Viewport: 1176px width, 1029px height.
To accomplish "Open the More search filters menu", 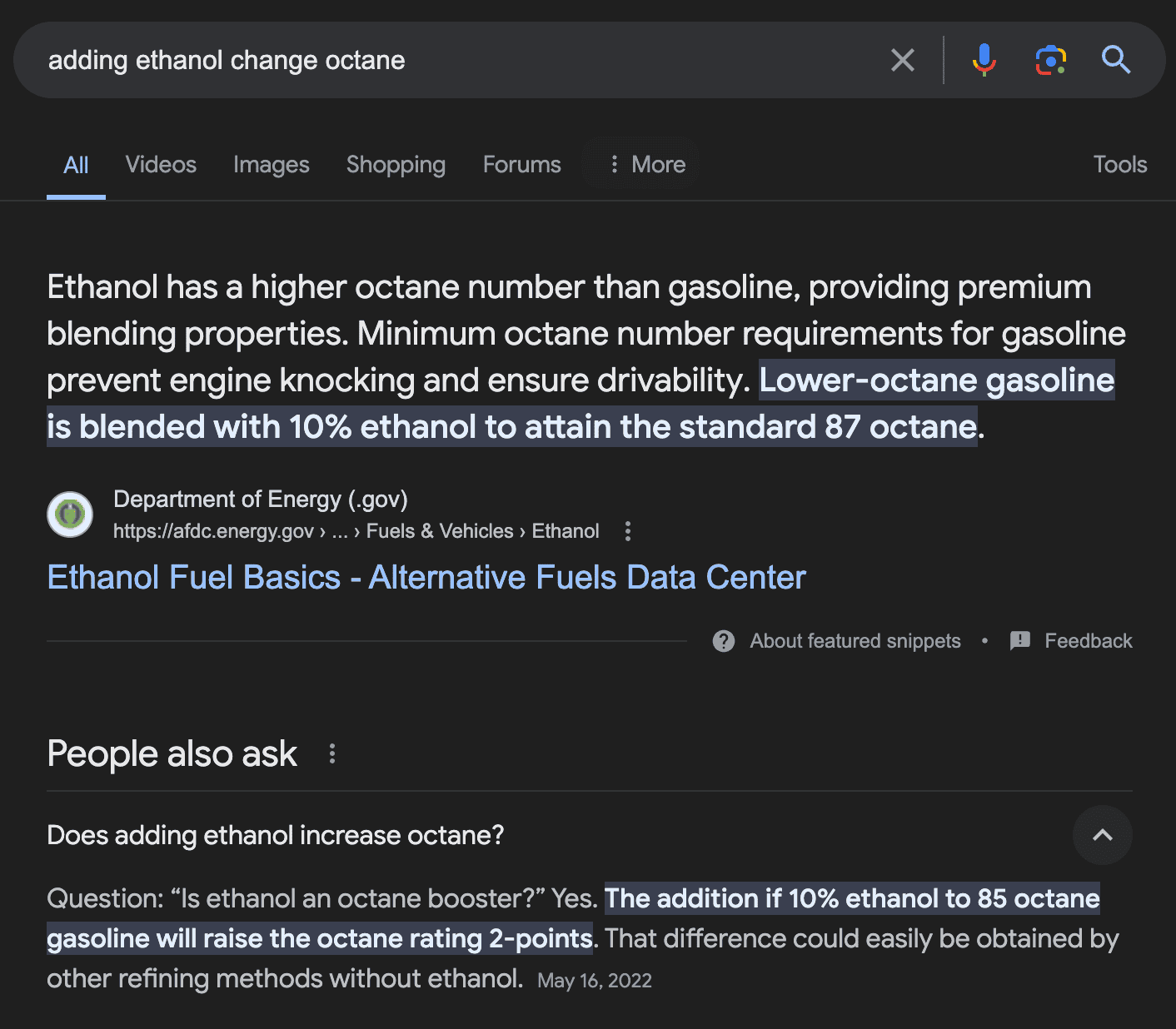I will [x=648, y=165].
